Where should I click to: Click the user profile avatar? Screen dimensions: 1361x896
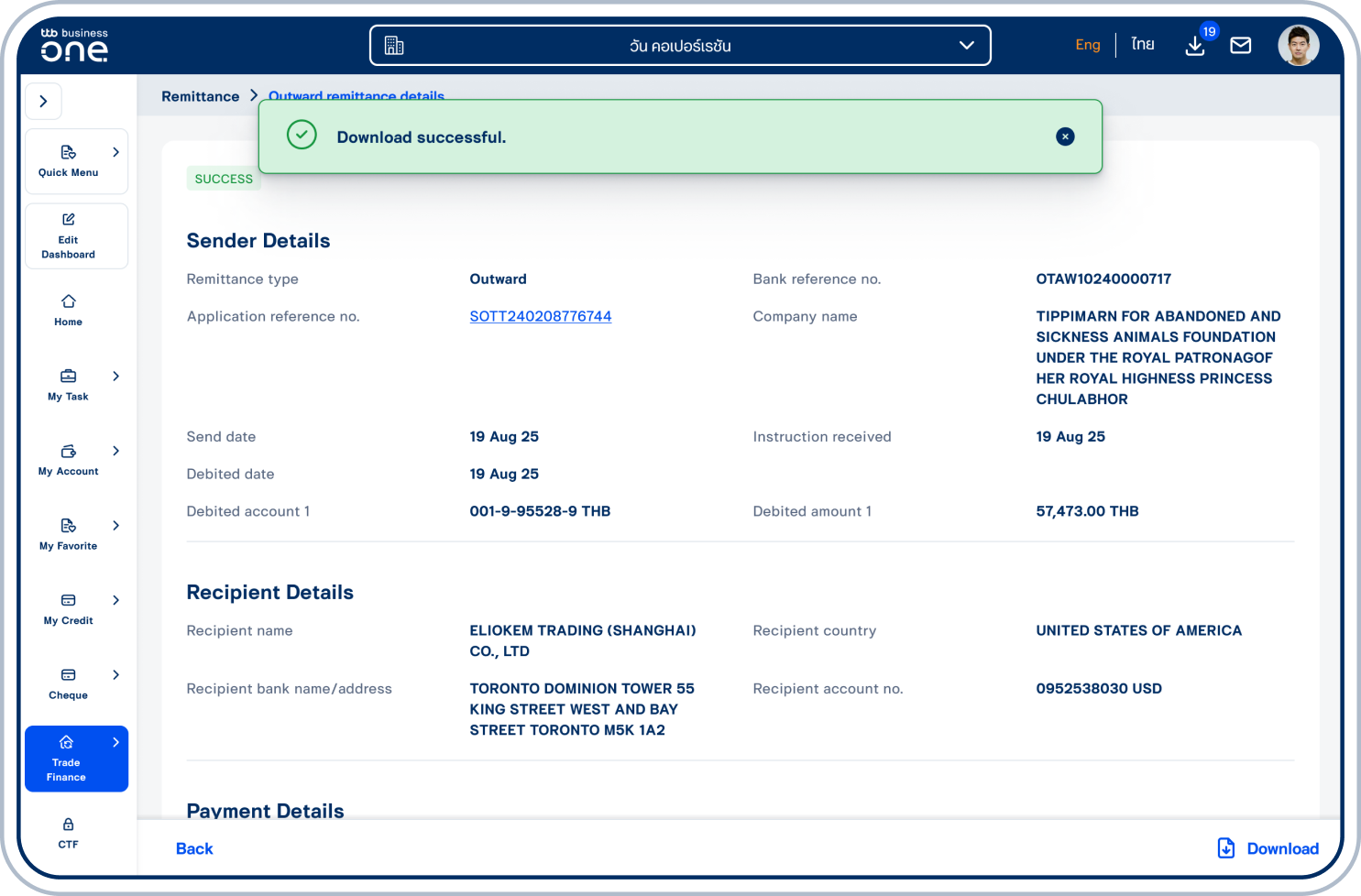(x=1298, y=45)
